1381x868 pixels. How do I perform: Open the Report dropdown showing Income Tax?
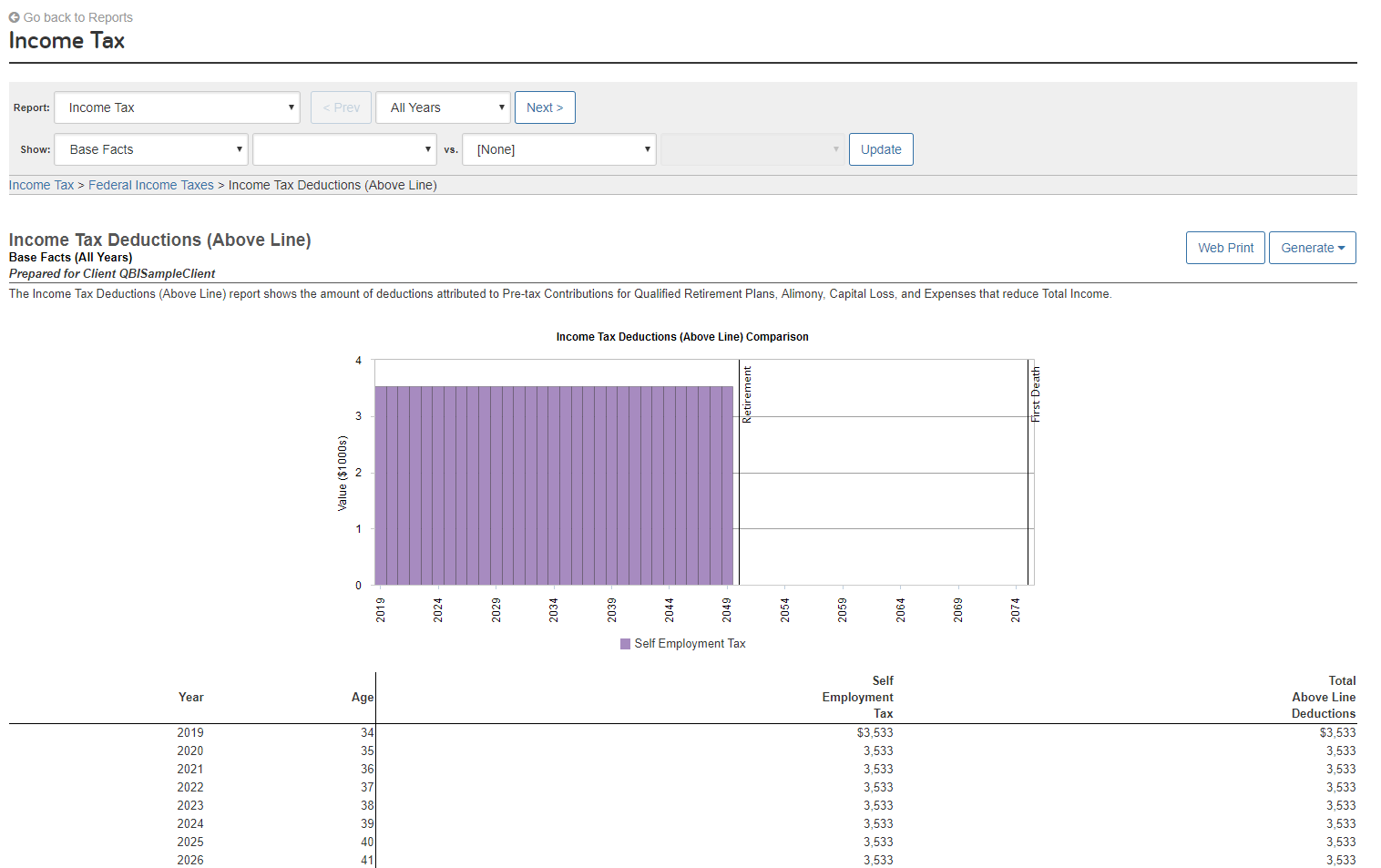(178, 107)
